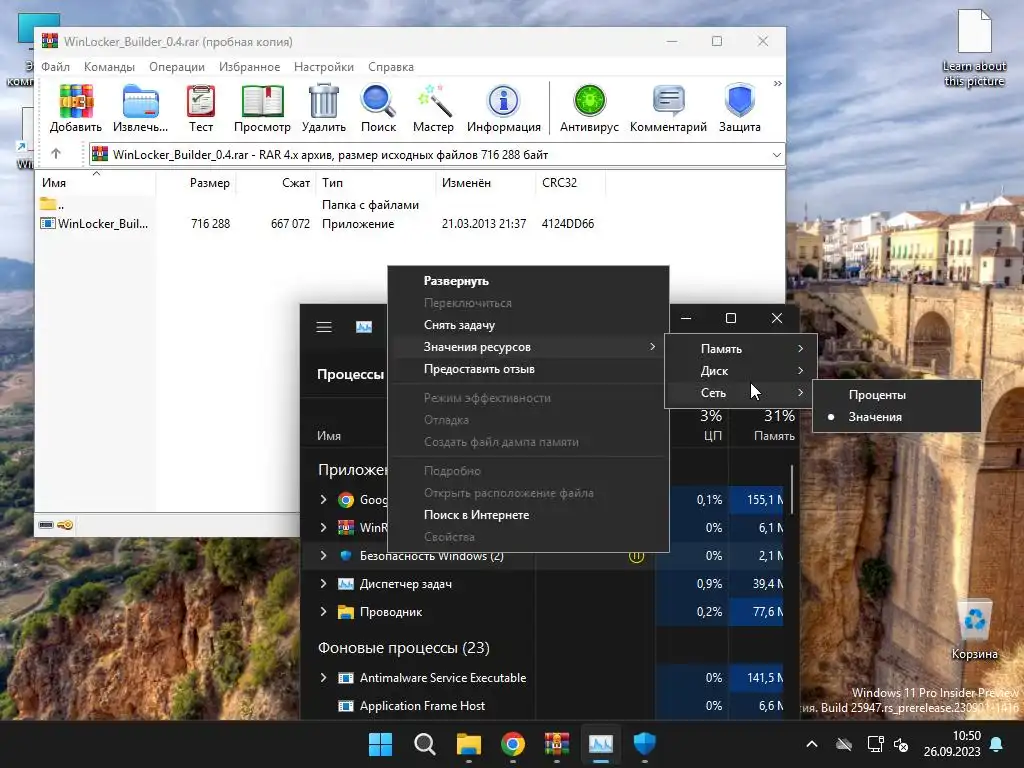
Task: Show more WinRAR toolbar items chevron
Action: tap(777, 84)
